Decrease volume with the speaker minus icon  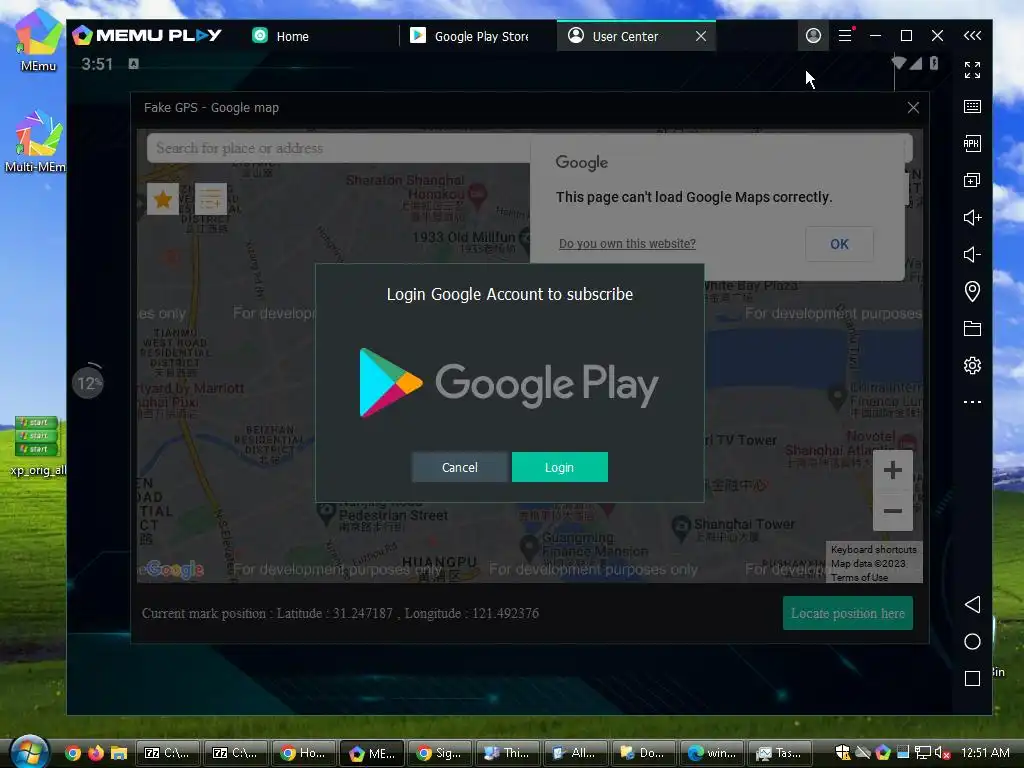pyautogui.click(x=972, y=254)
